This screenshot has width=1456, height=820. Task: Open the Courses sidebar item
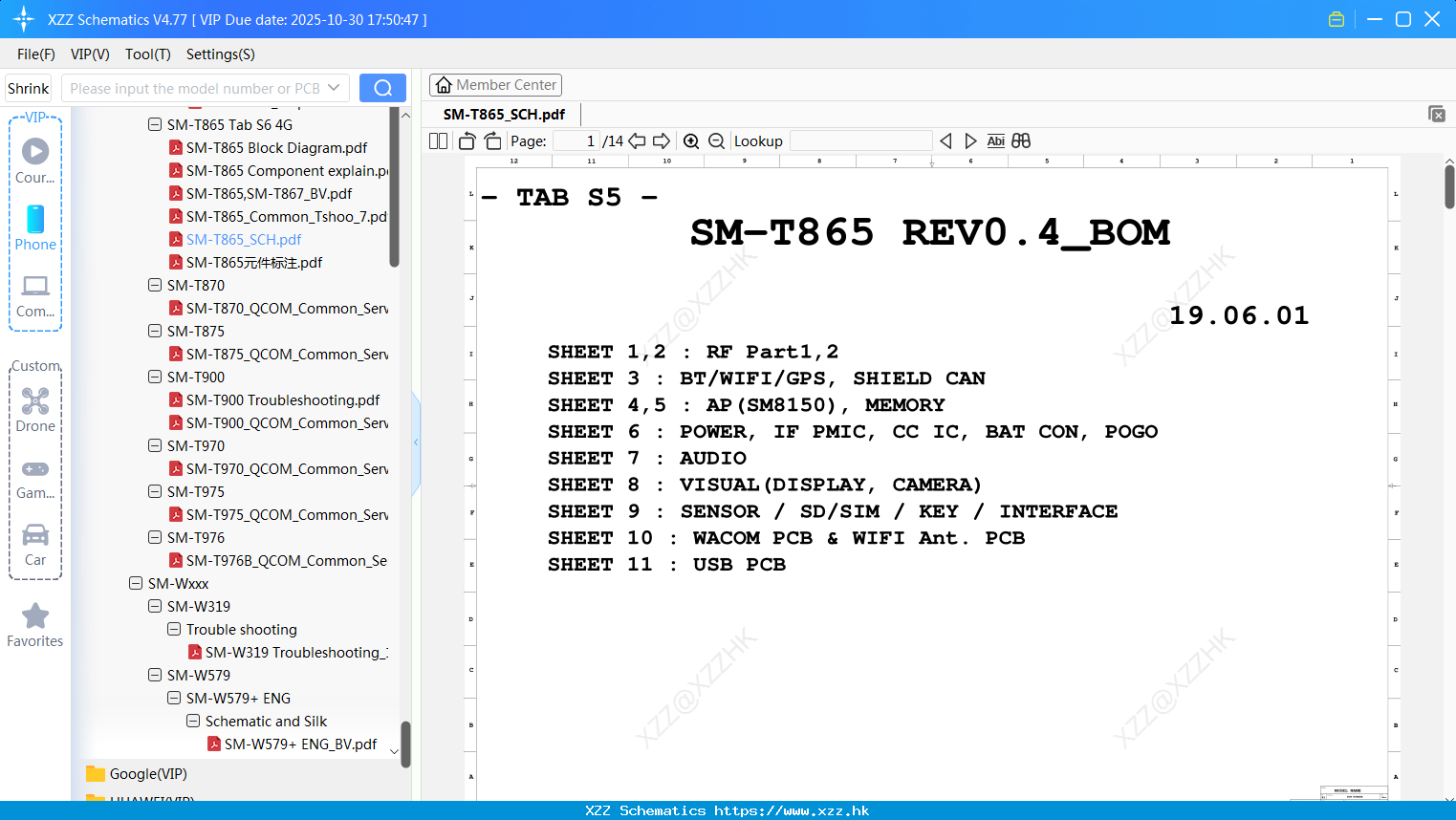[35, 162]
